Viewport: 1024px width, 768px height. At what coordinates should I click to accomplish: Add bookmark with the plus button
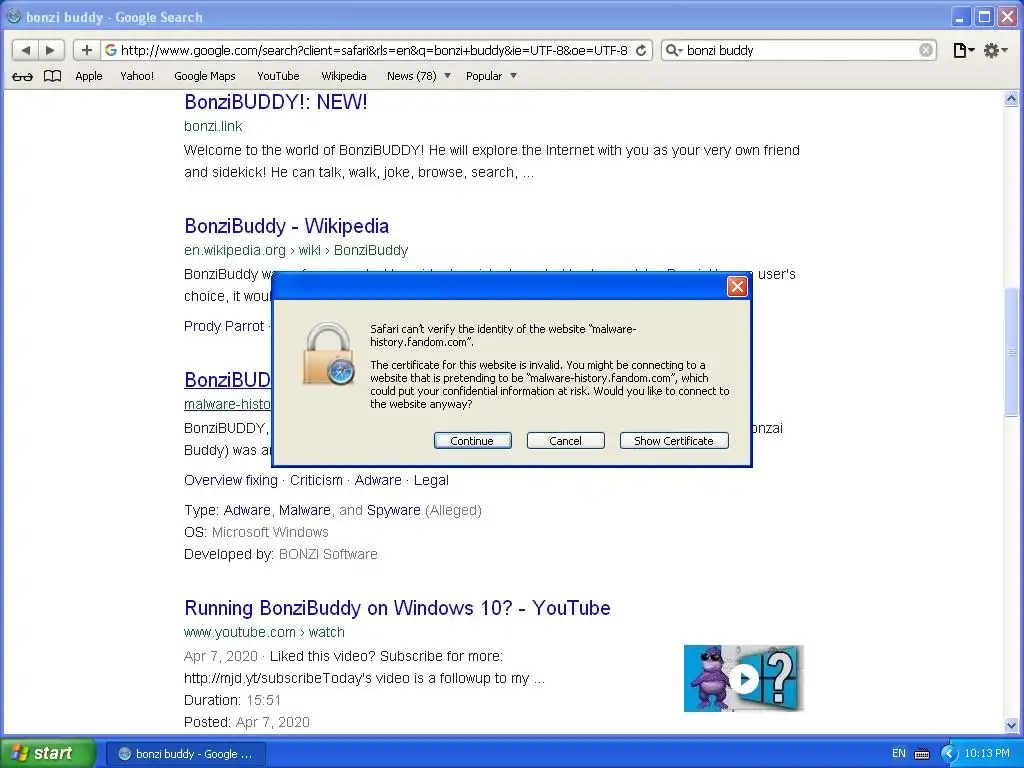point(86,50)
